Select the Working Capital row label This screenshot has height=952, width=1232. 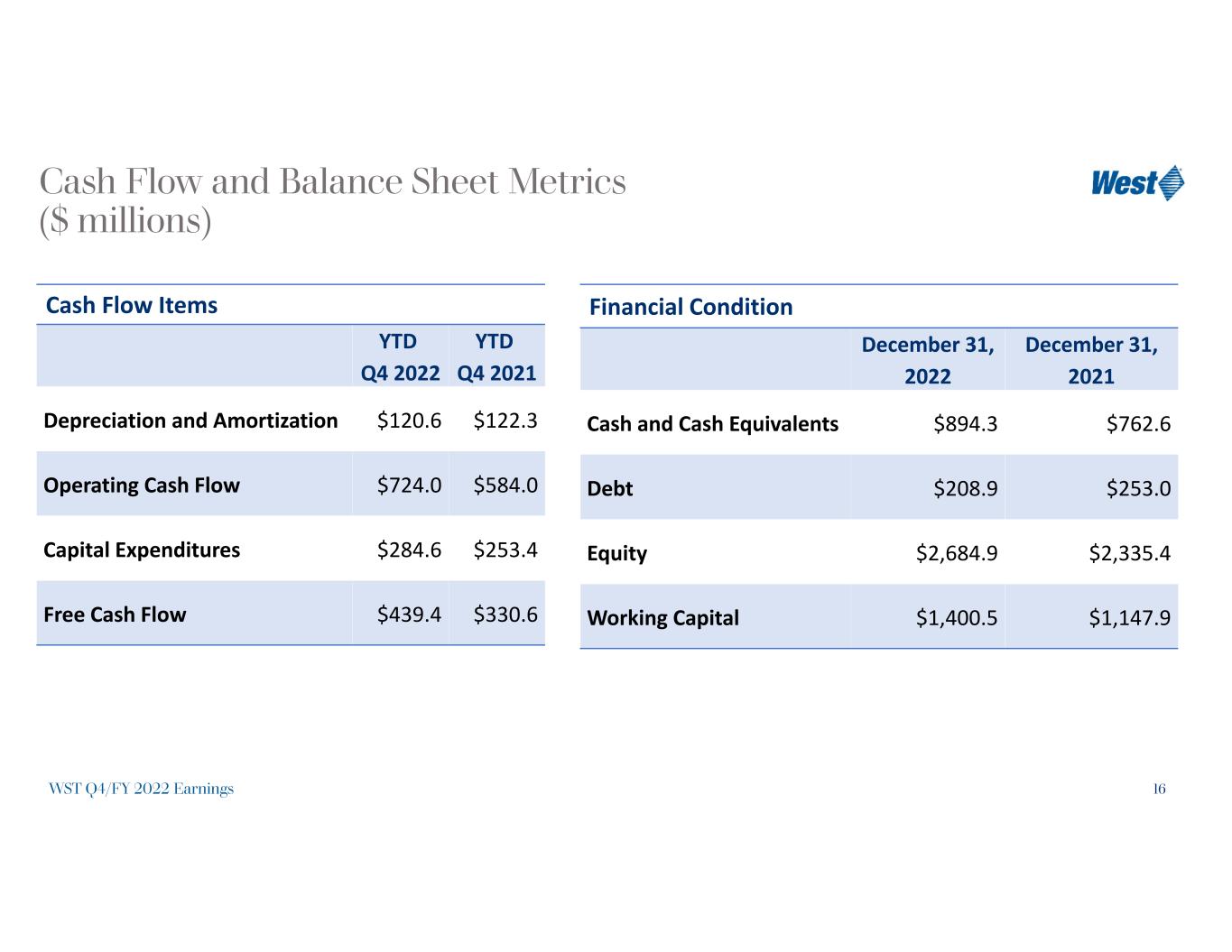pyautogui.click(x=662, y=618)
